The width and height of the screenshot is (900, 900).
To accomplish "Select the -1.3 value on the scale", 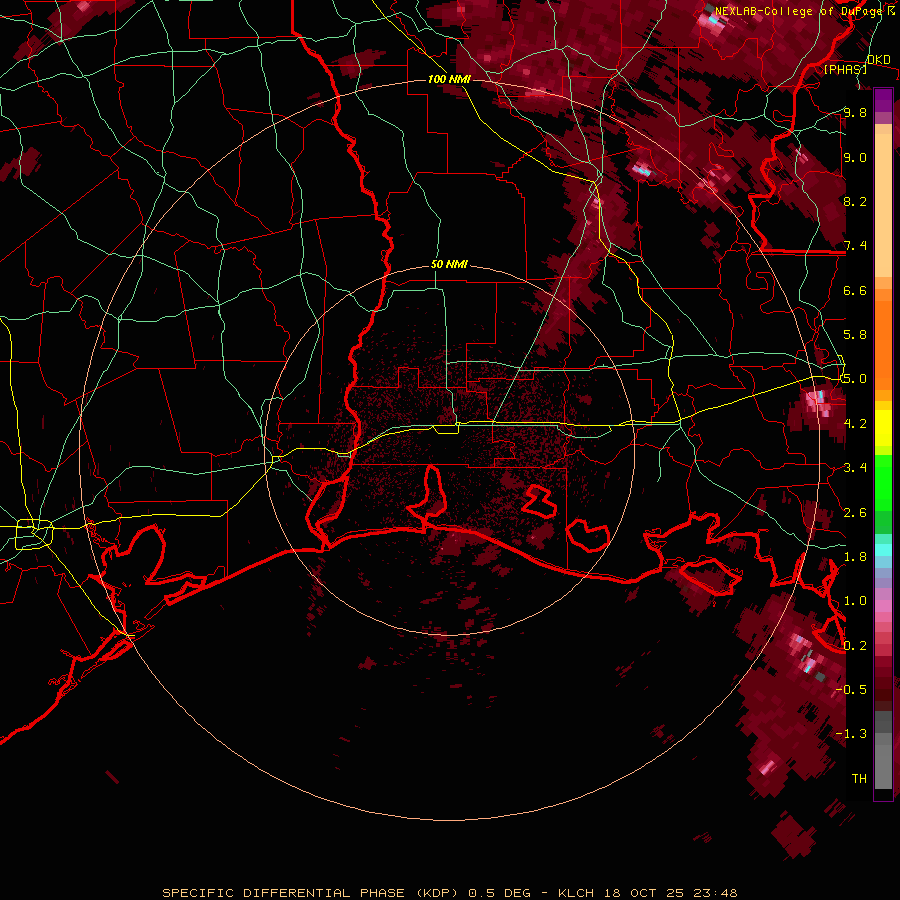I will click(x=851, y=734).
